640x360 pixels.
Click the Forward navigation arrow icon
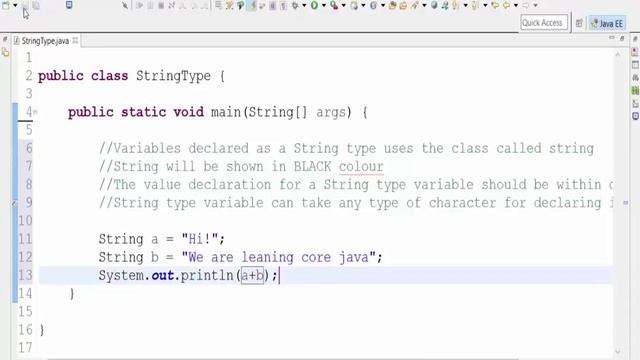pyautogui.click(x=526, y=5)
